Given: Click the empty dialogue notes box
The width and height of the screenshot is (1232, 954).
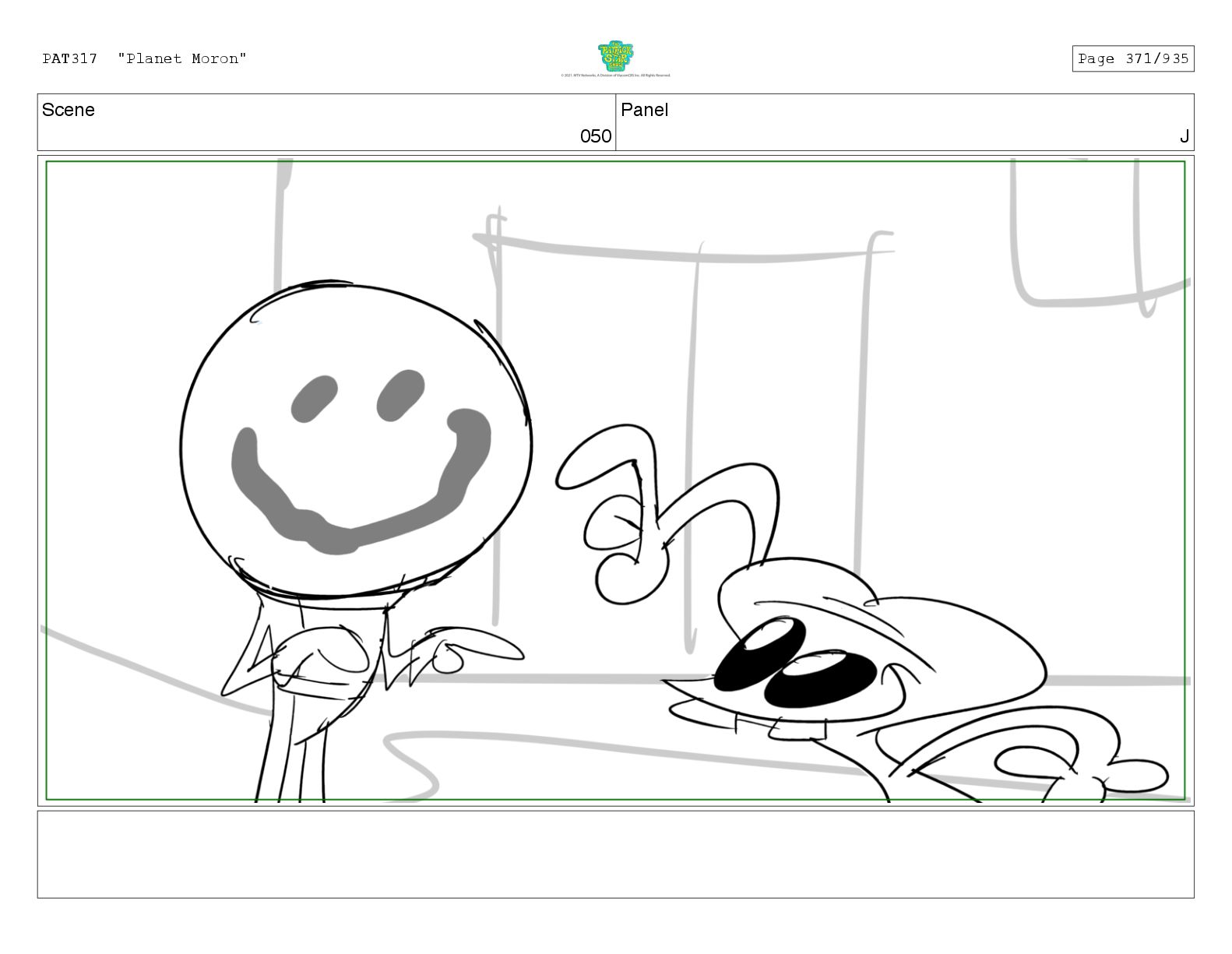Looking at the screenshot, I should [x=615, y=854].
